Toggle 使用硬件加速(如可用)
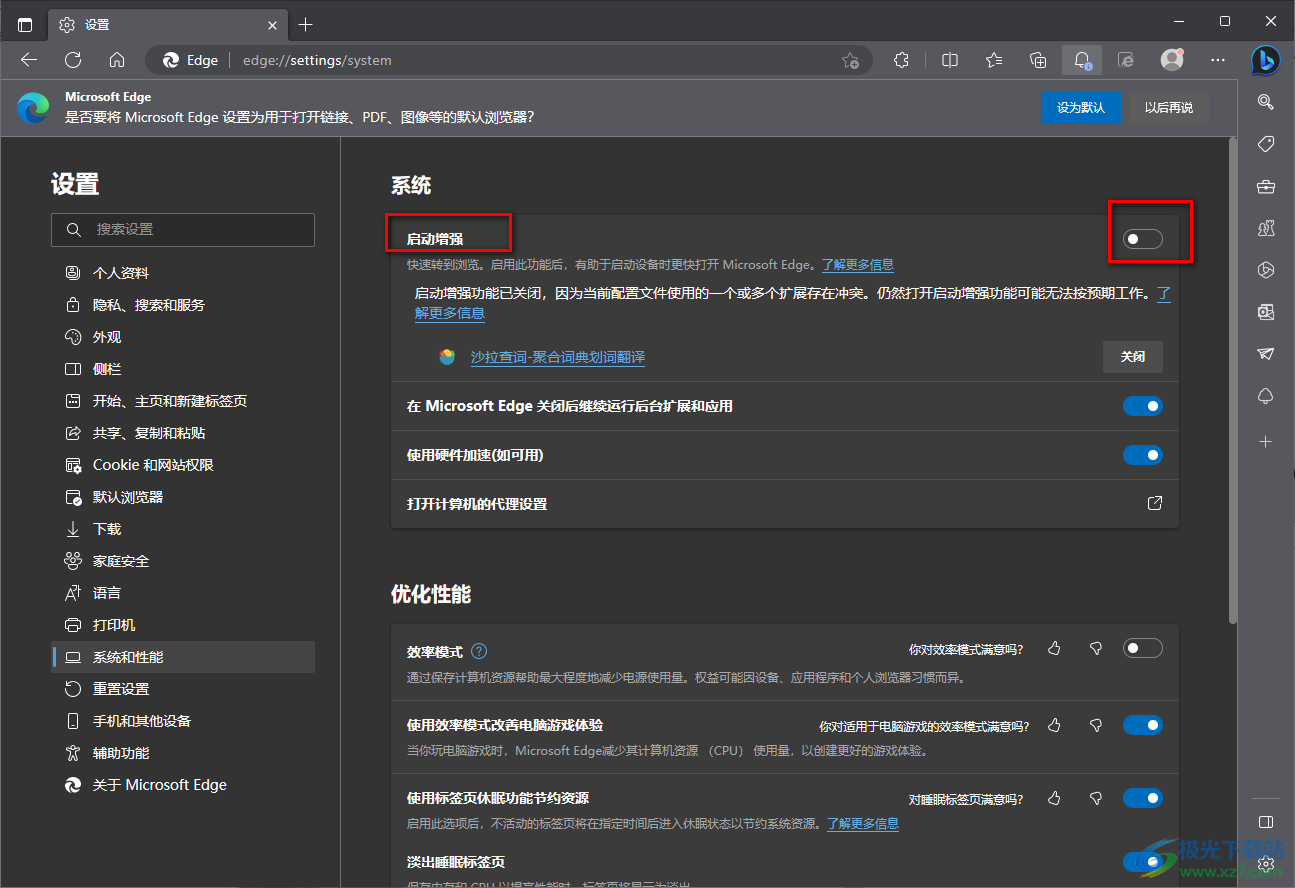1295x888 pixels. 1143,455
